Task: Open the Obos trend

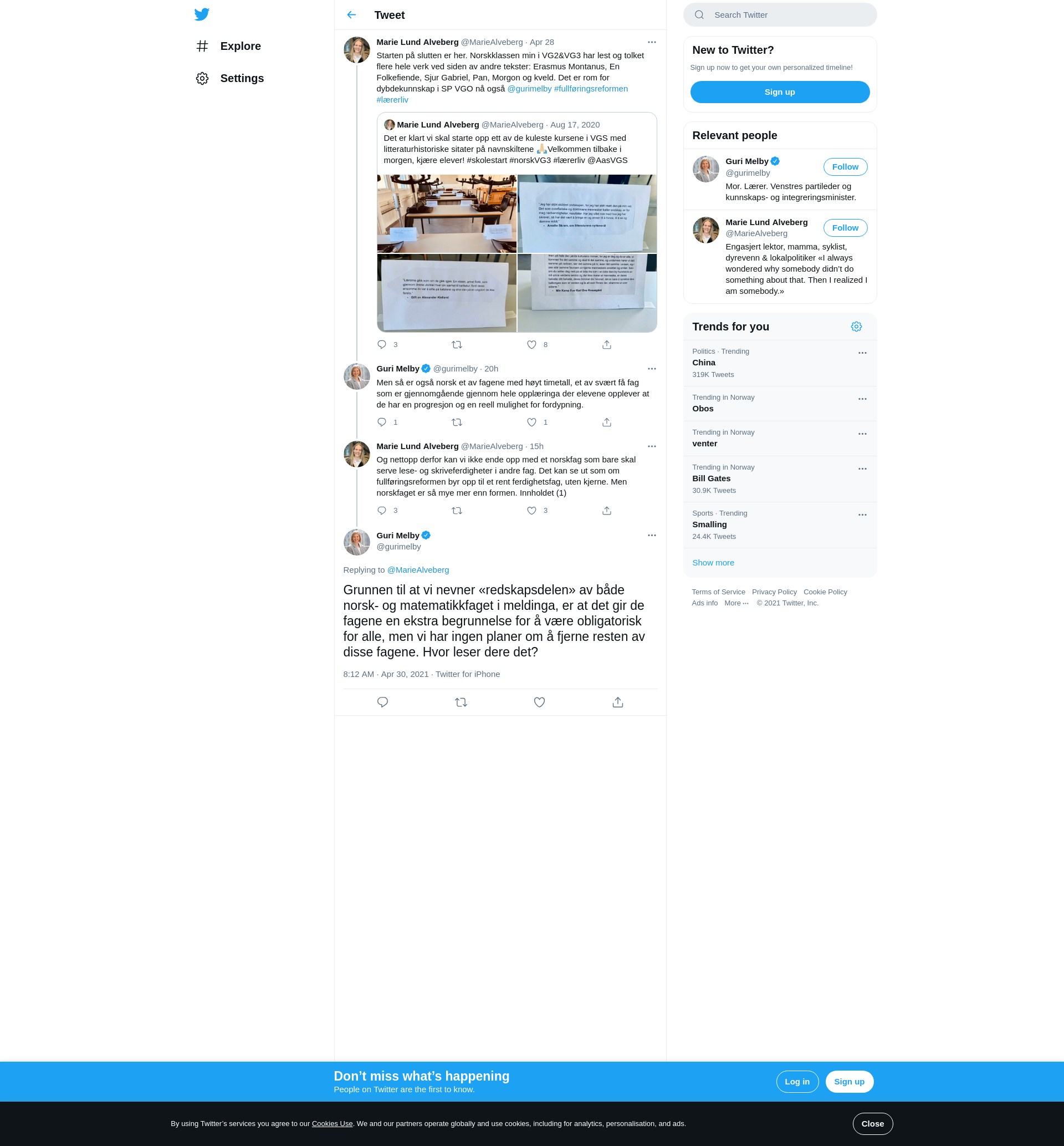Action: click(x=780, y=404)
